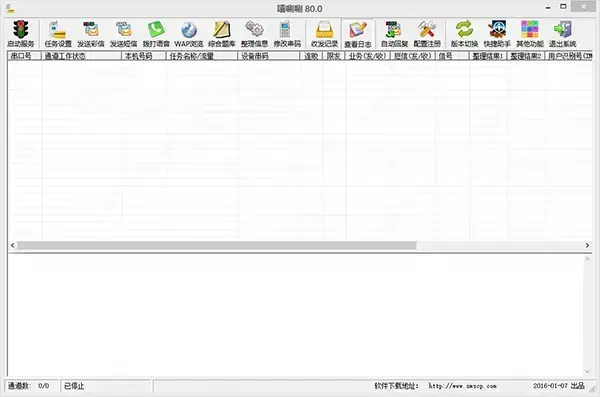Select the 本机号码 column header
600x397 pixels.
pos(143,56)
